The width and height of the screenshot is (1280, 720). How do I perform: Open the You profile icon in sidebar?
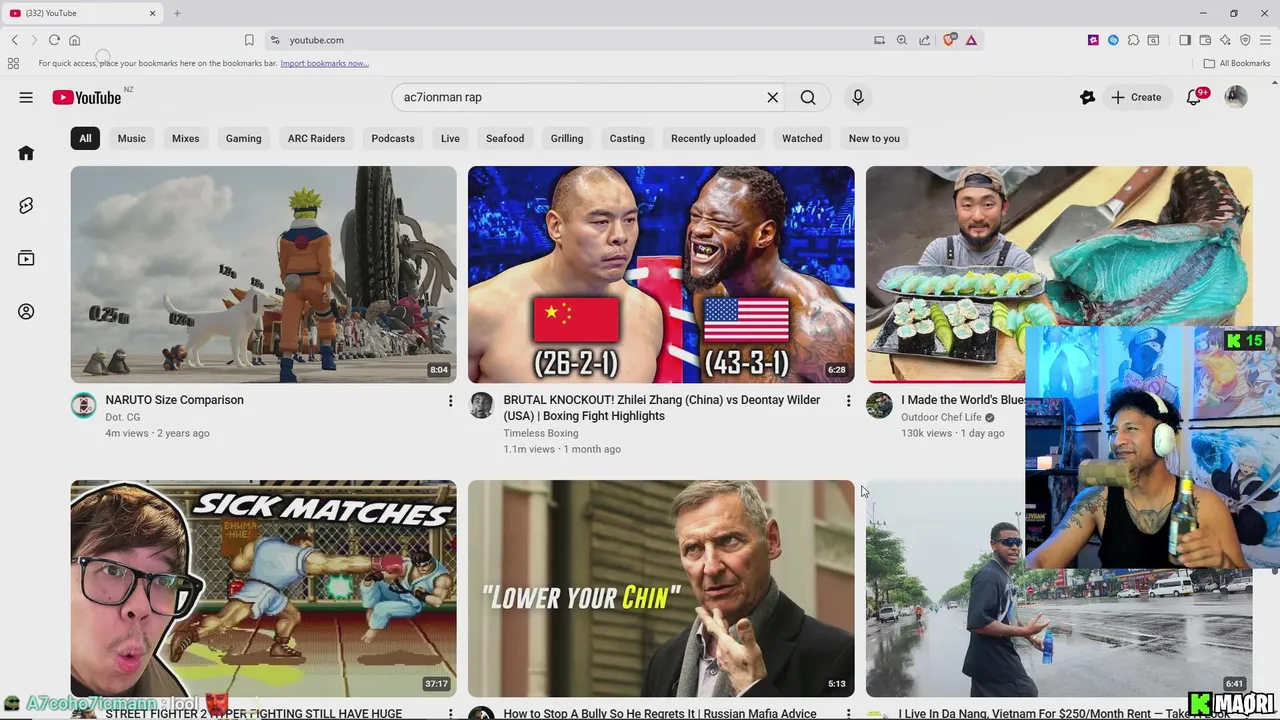coord(26,311)
